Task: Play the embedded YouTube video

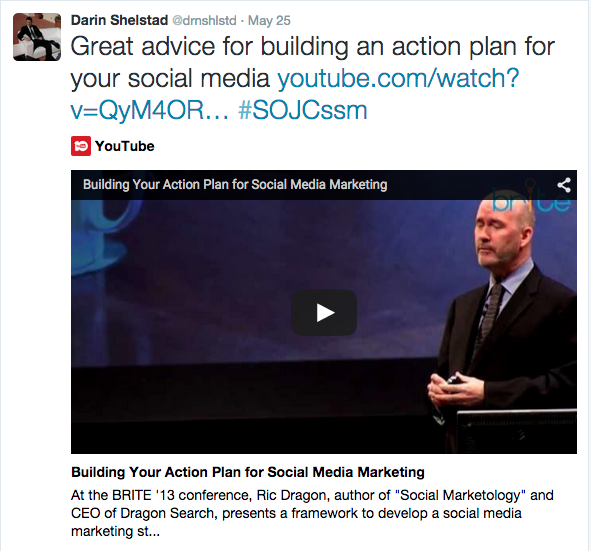Action: [x=324, y=313]
